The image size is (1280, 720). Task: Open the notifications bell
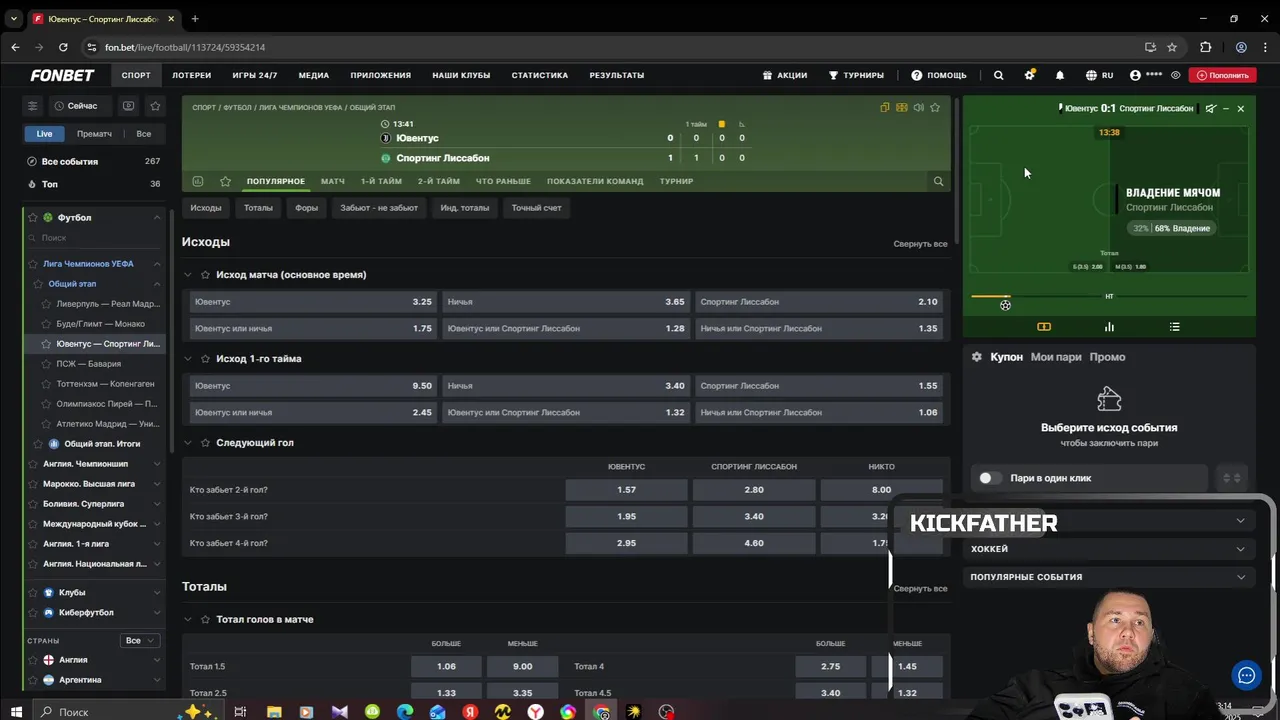(1060, 75)
